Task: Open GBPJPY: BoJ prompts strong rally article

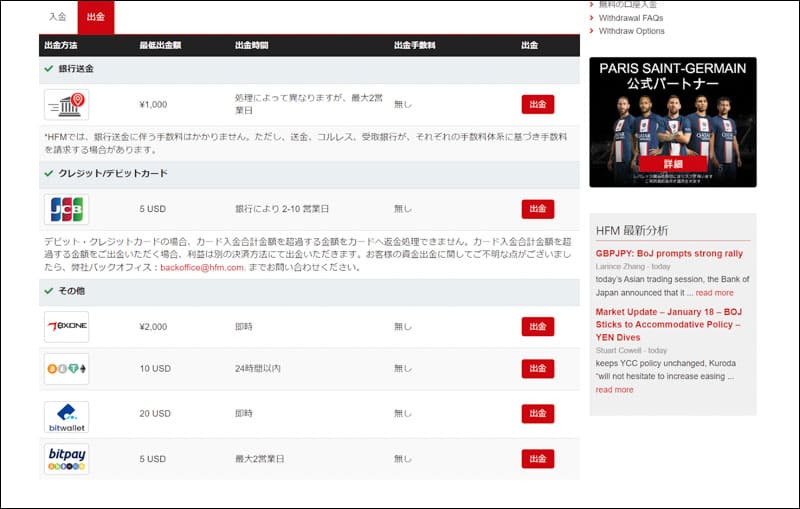Action: (669, 254)
